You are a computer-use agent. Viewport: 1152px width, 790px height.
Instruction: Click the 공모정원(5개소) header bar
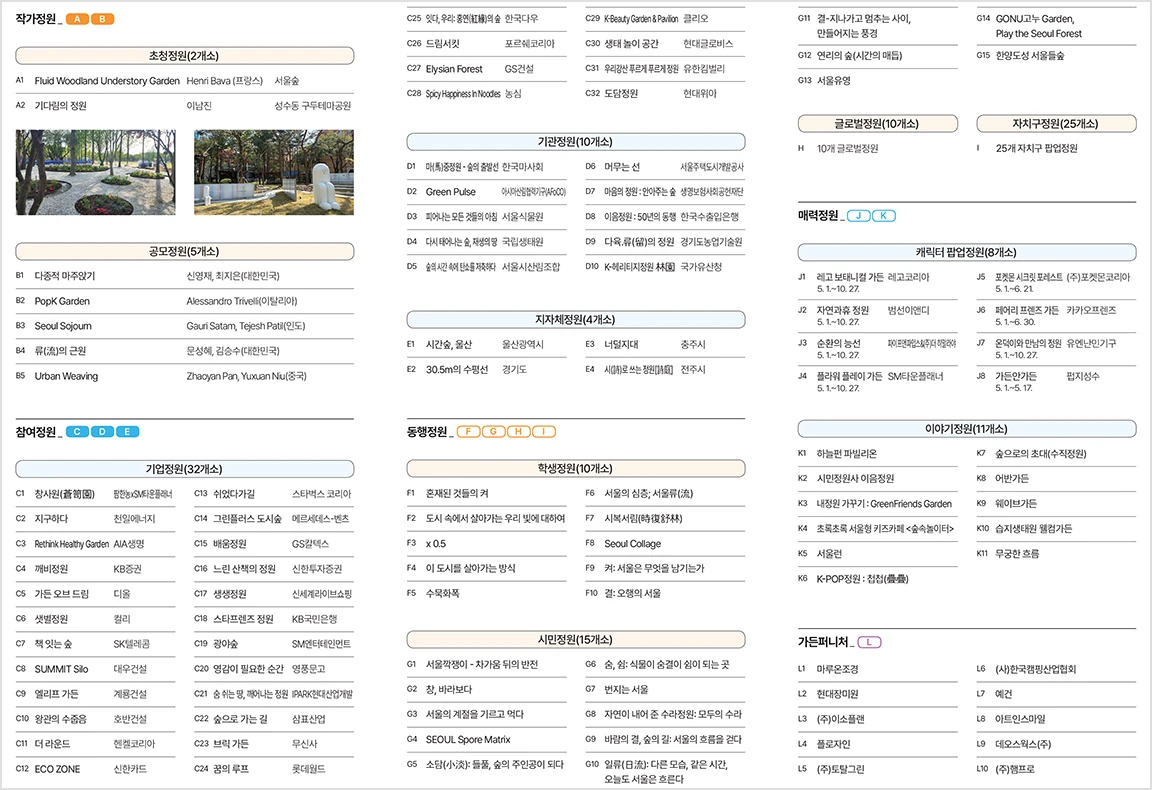(x=184, y=251)
